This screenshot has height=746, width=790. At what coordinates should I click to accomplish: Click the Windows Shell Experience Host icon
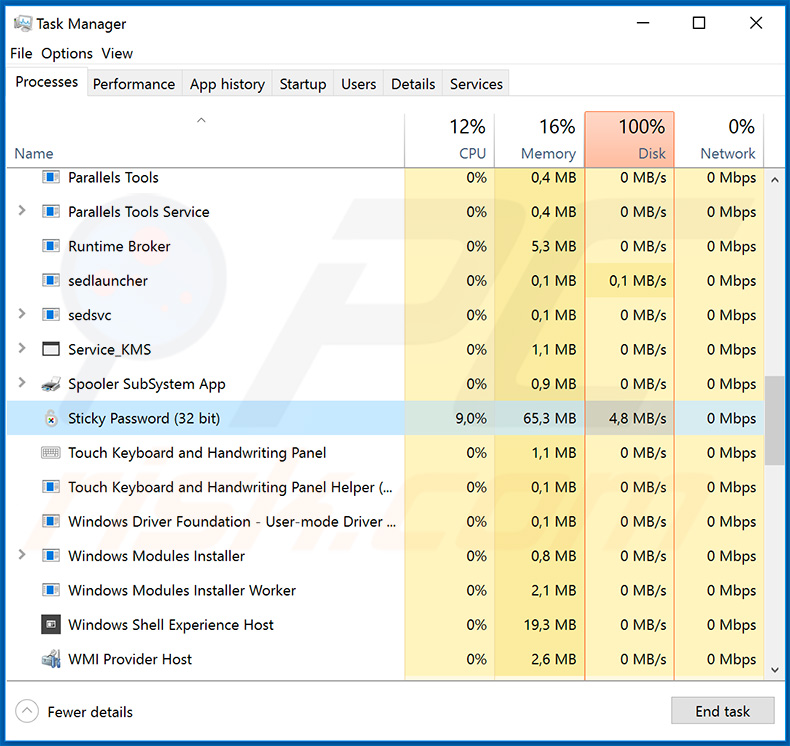tap(51, 625)
